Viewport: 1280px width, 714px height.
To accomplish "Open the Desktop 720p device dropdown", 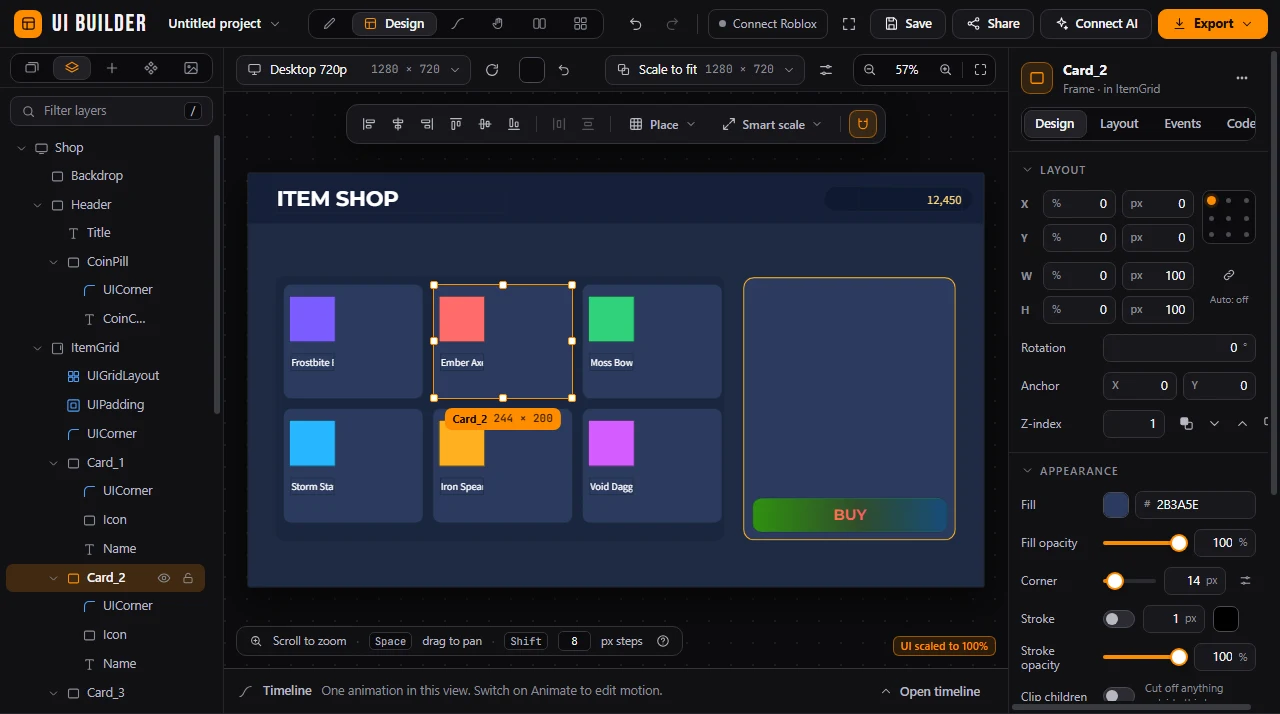I will (354, 70).
